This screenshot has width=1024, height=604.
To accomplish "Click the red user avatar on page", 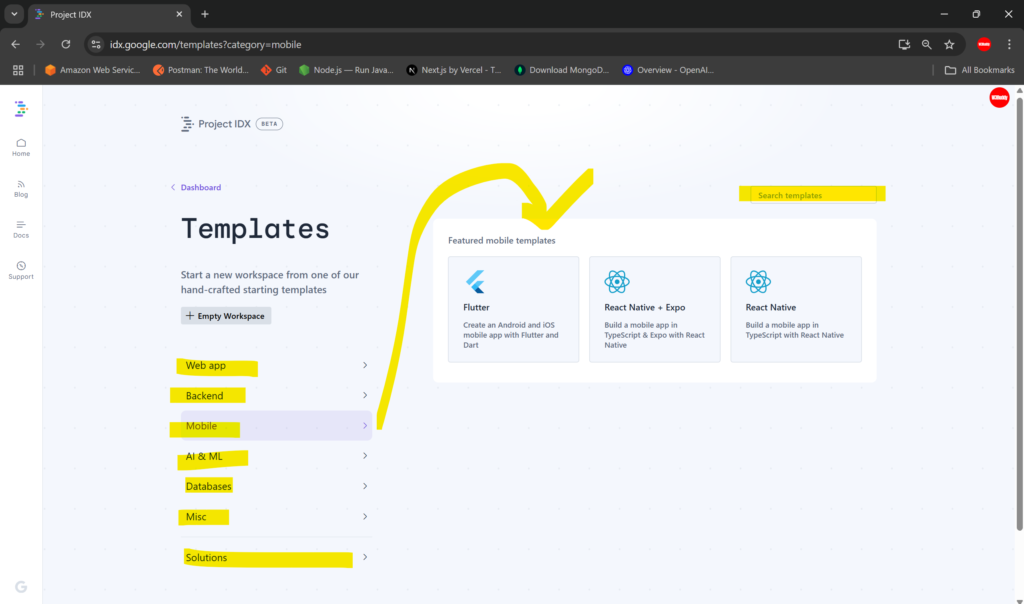I will [x=999, y=97].
